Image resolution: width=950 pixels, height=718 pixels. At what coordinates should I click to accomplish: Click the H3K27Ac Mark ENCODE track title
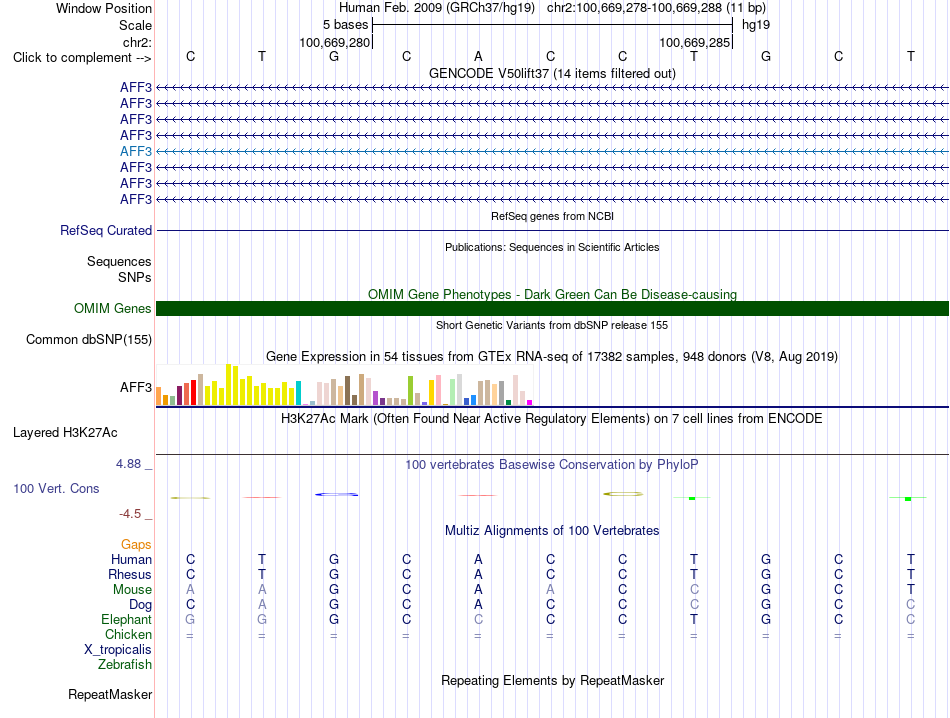(x=552, y=419)
